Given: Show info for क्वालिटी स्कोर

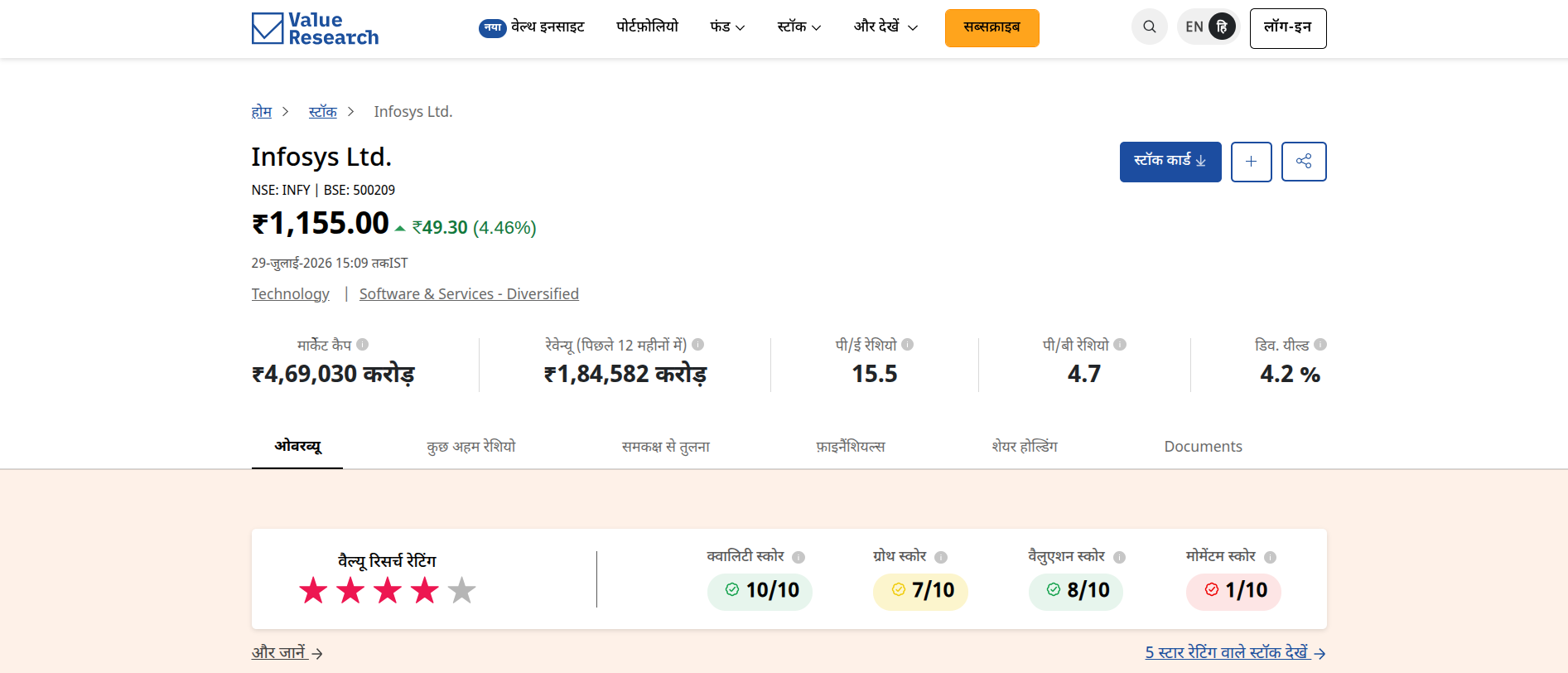Looking at the screenshot, I should (x=798, y=557).
